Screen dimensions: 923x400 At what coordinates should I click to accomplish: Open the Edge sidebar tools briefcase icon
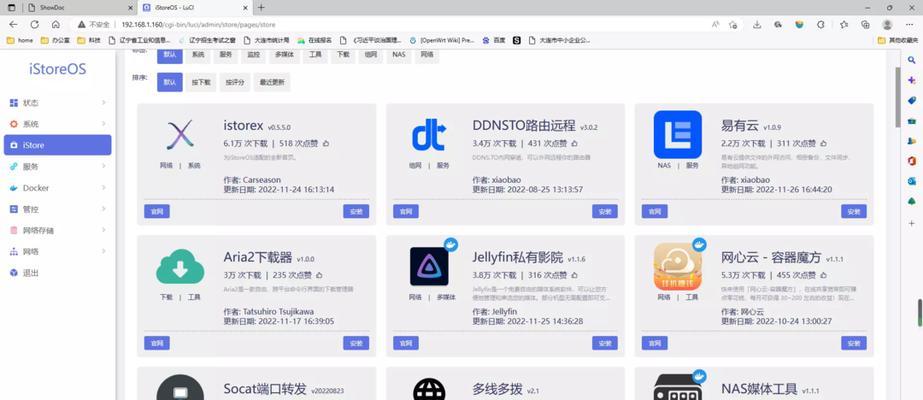[912, 121]
